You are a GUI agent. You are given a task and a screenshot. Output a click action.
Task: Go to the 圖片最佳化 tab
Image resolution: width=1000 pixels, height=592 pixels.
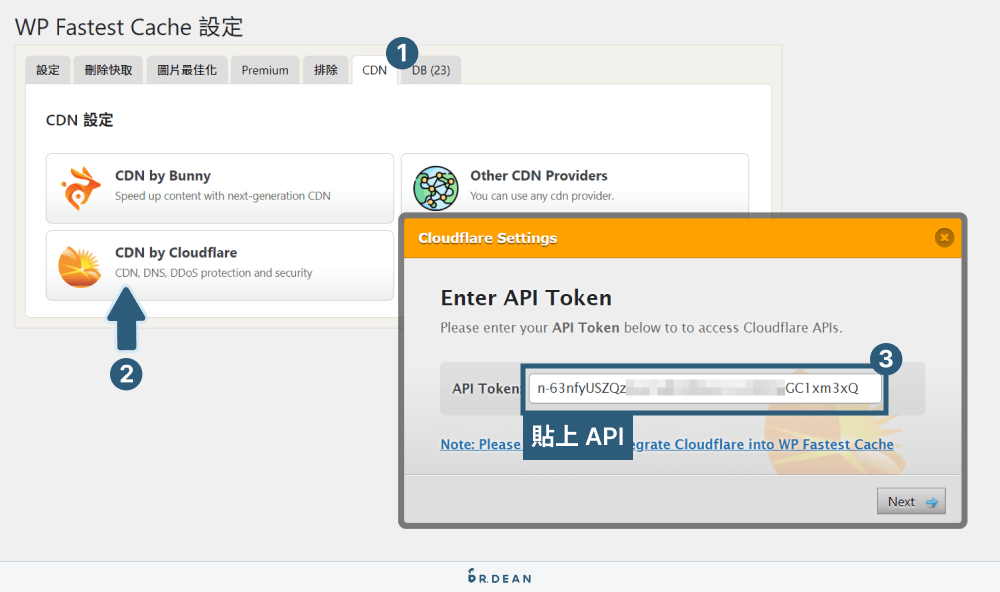186,69
